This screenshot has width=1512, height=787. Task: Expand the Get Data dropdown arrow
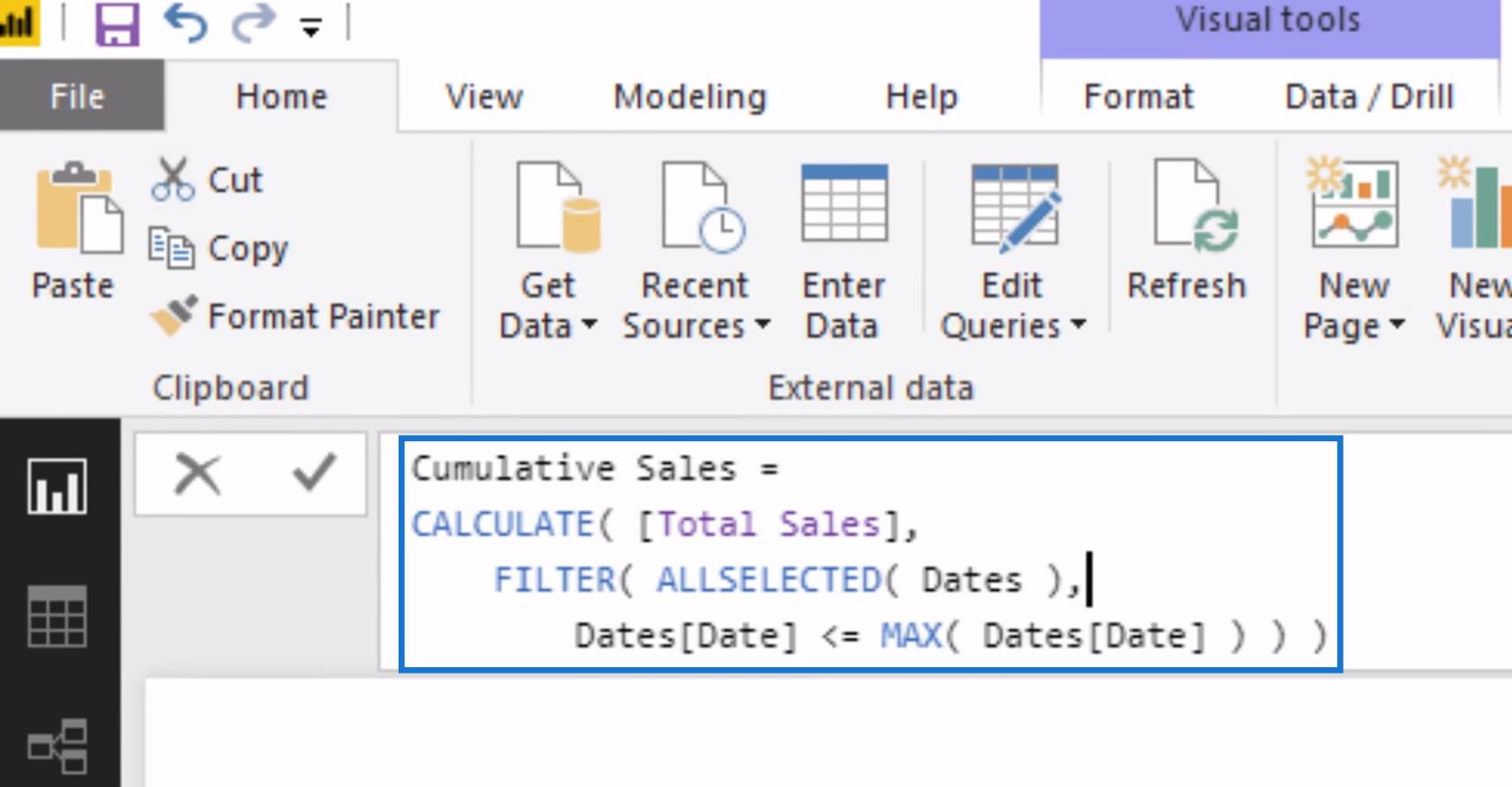pyautogui.click(x=590, y=324)
